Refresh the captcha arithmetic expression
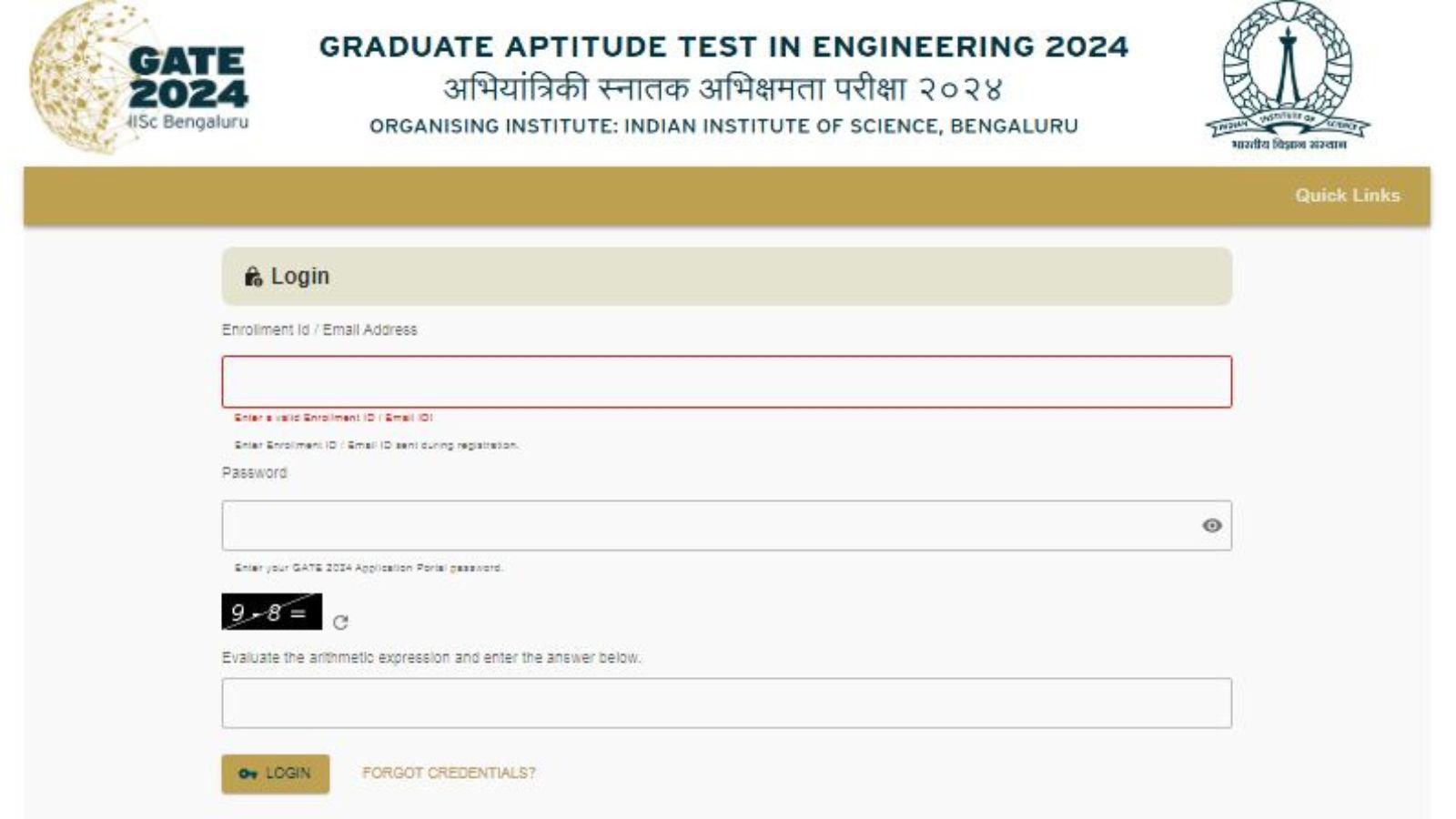 pyautogui.click(x=339, y=624)
